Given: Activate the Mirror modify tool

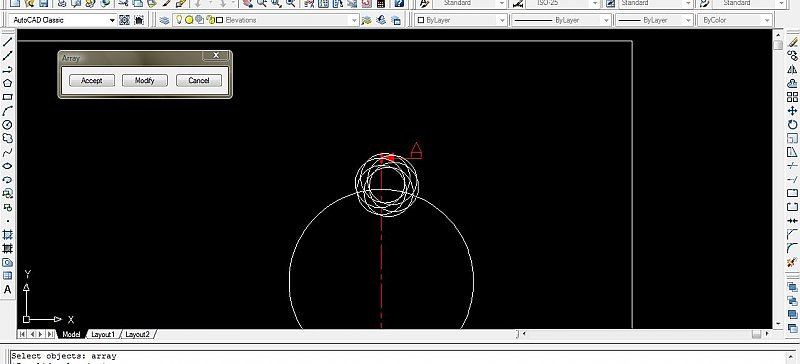Looking at the screenshot, I should coord(792,69).
